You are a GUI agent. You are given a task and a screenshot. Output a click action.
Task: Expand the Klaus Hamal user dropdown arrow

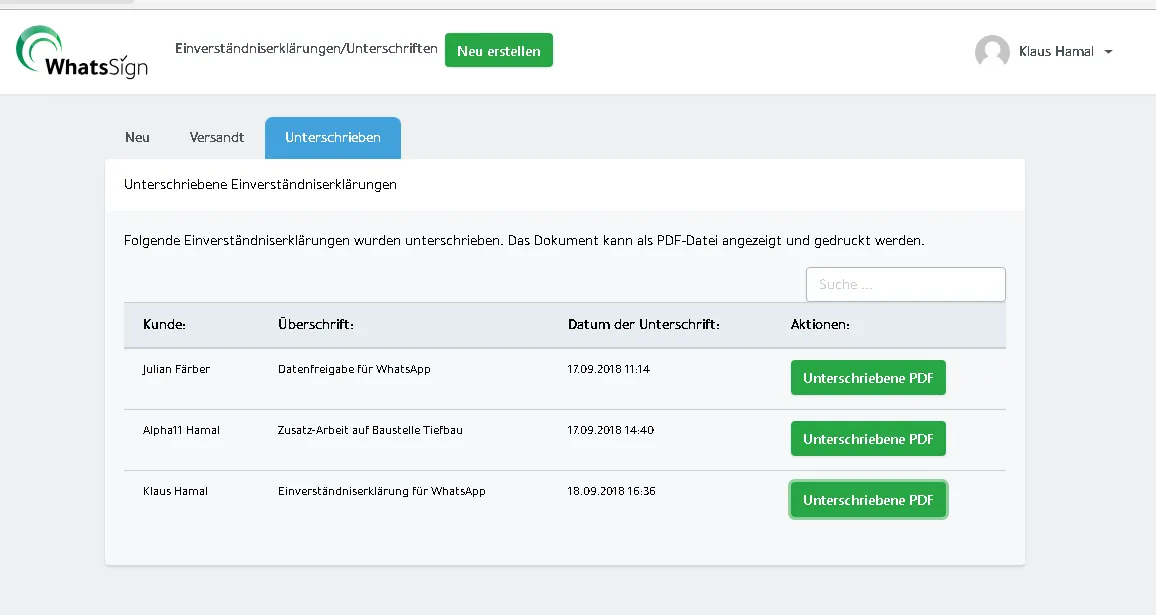[1108, 52]
